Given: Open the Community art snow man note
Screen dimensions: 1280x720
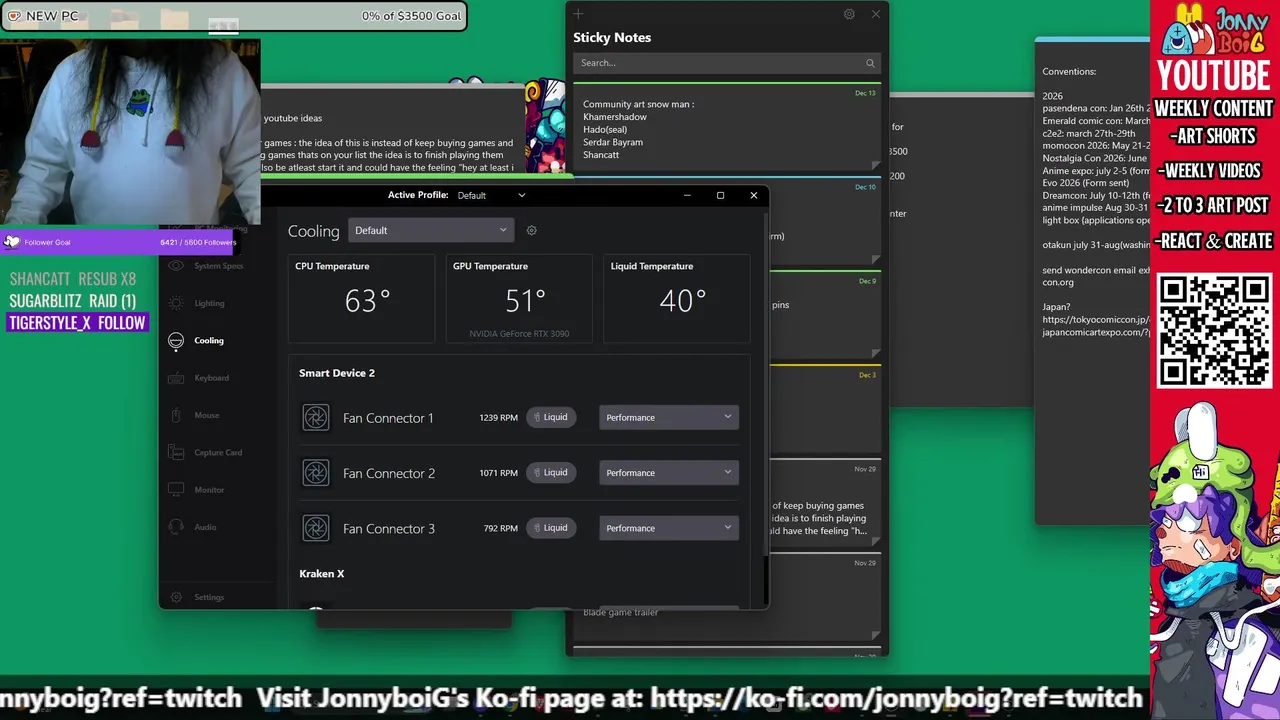Looking at the screenshot, I should coord(727,127).
